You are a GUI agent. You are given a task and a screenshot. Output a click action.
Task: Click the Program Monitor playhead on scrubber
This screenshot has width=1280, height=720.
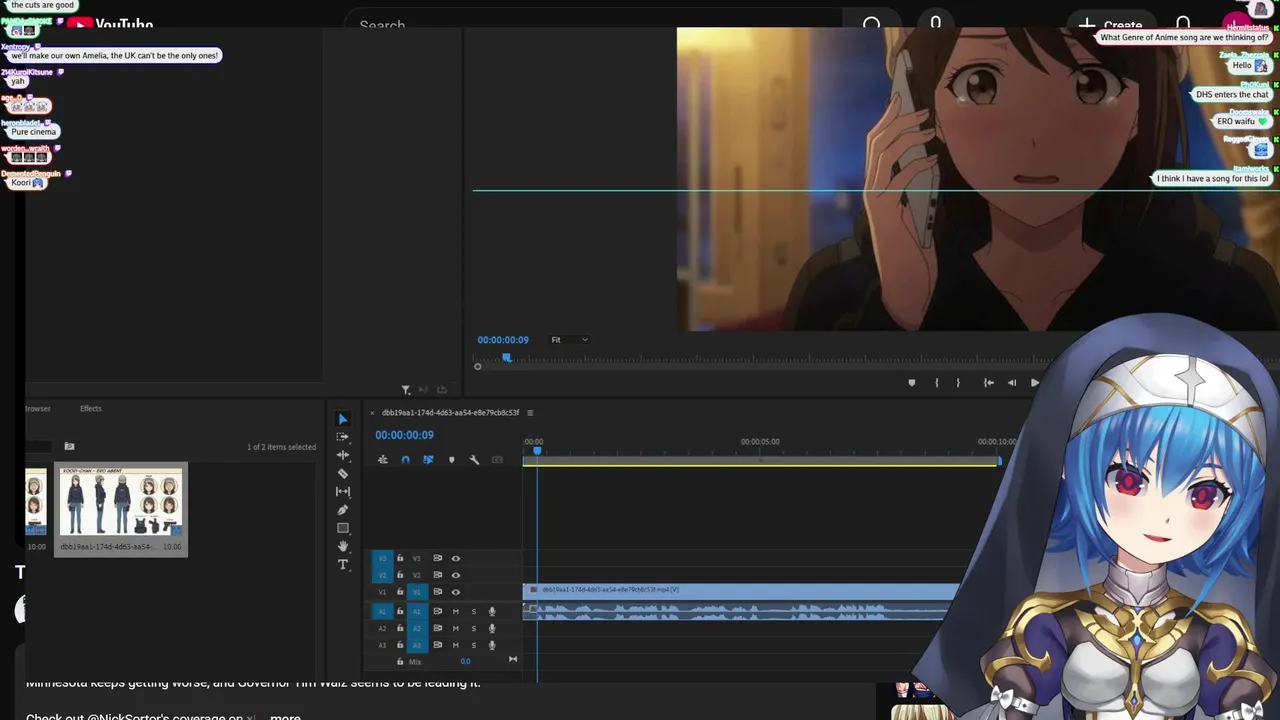click(507, 357)
